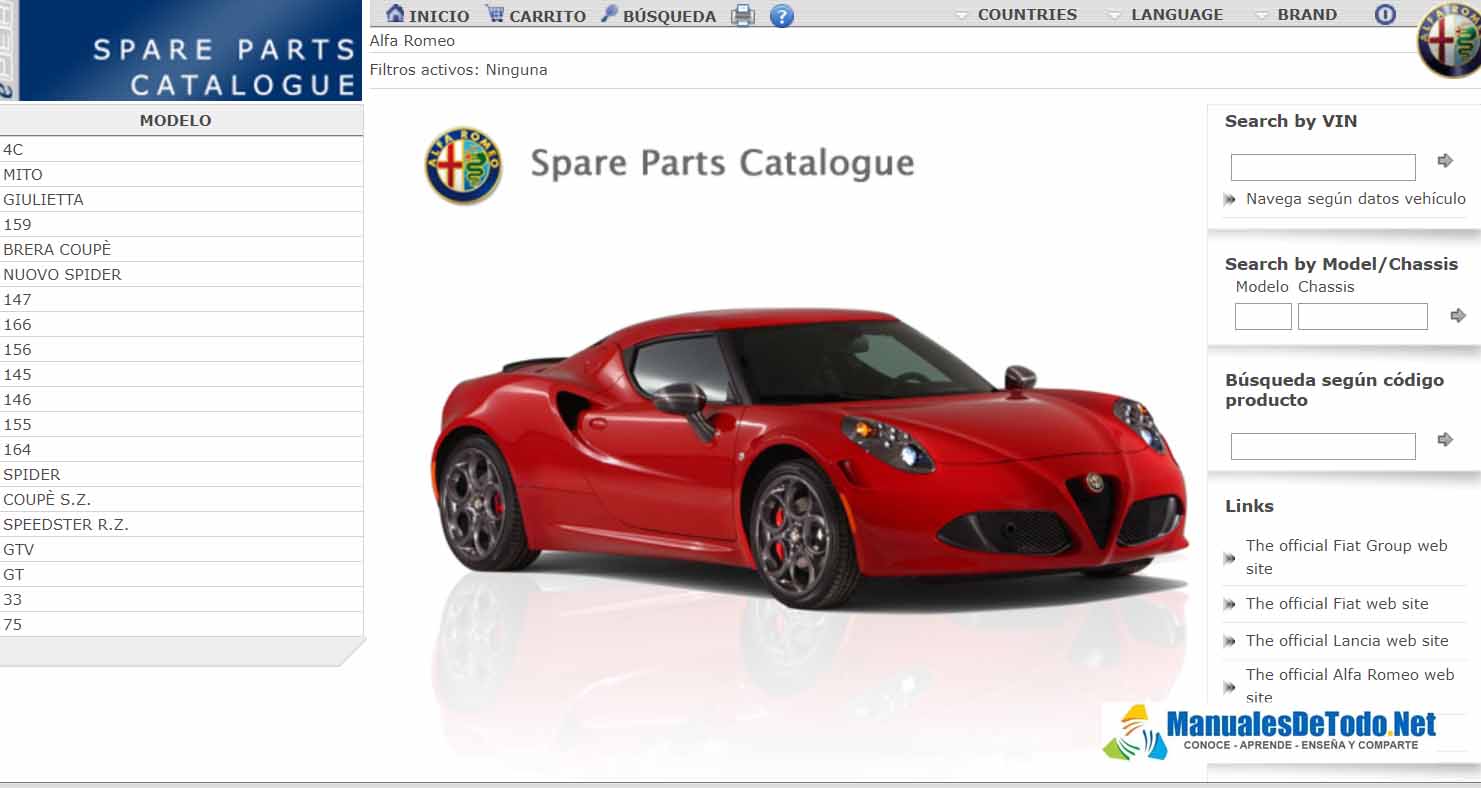Open the official Lancia web site
Viewport: 1481px width, 788px height.
pyautogui.click(x=1347, y=641)
